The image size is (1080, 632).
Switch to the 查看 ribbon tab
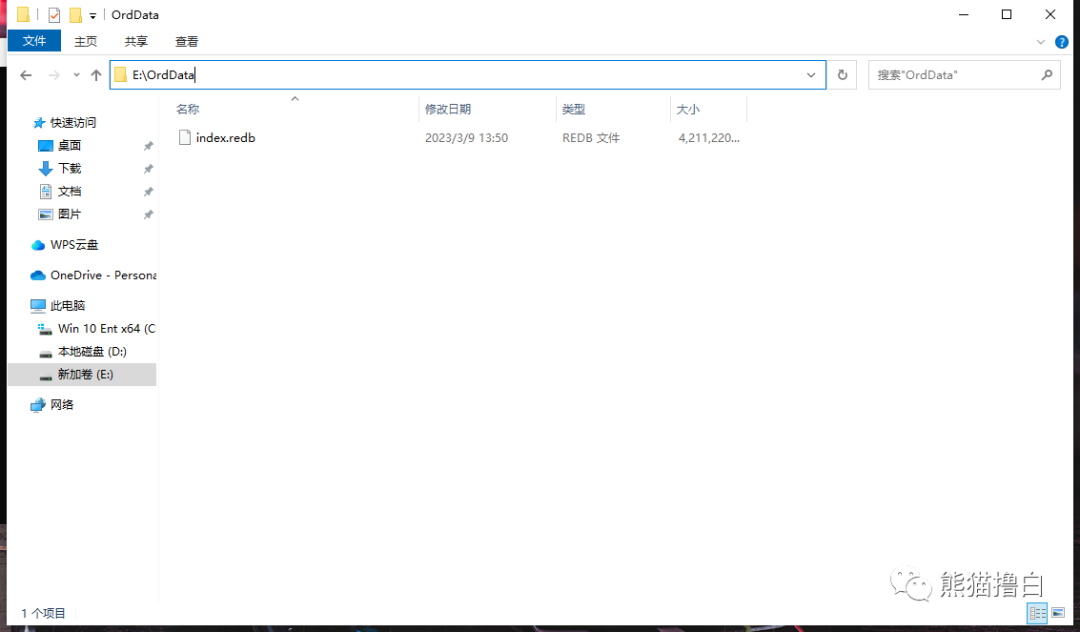coord(186,41)
